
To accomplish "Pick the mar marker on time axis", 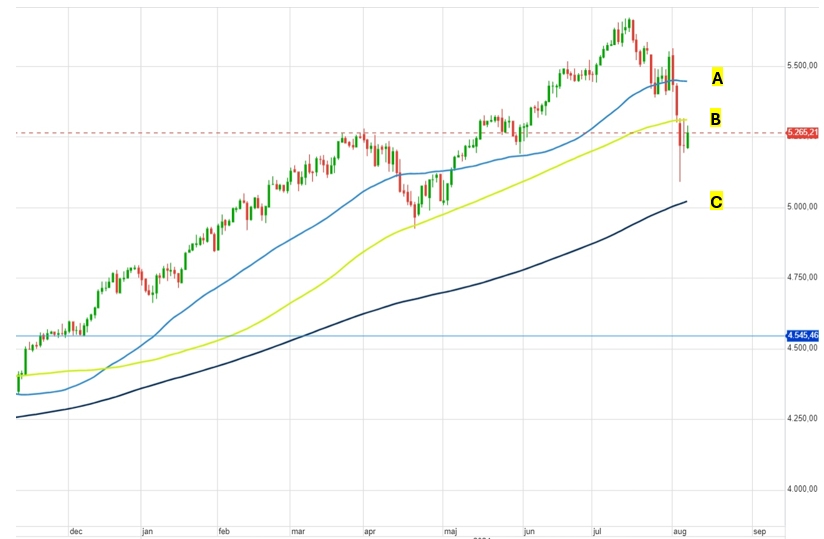I will click(297, 531).
